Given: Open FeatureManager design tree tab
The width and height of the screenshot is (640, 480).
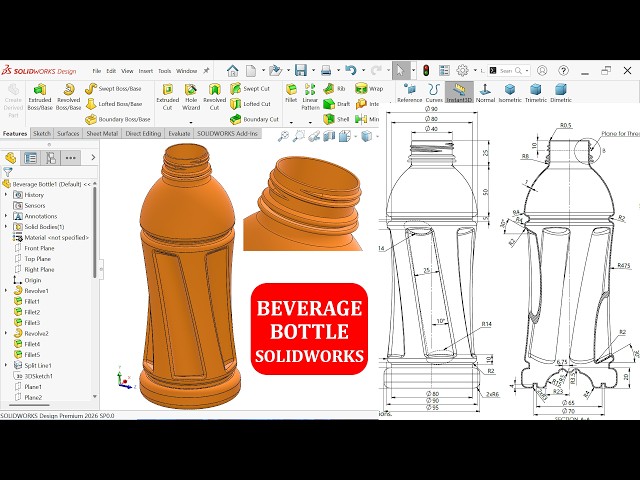Looking at the screenshot, I should click(x=11, y=158).
